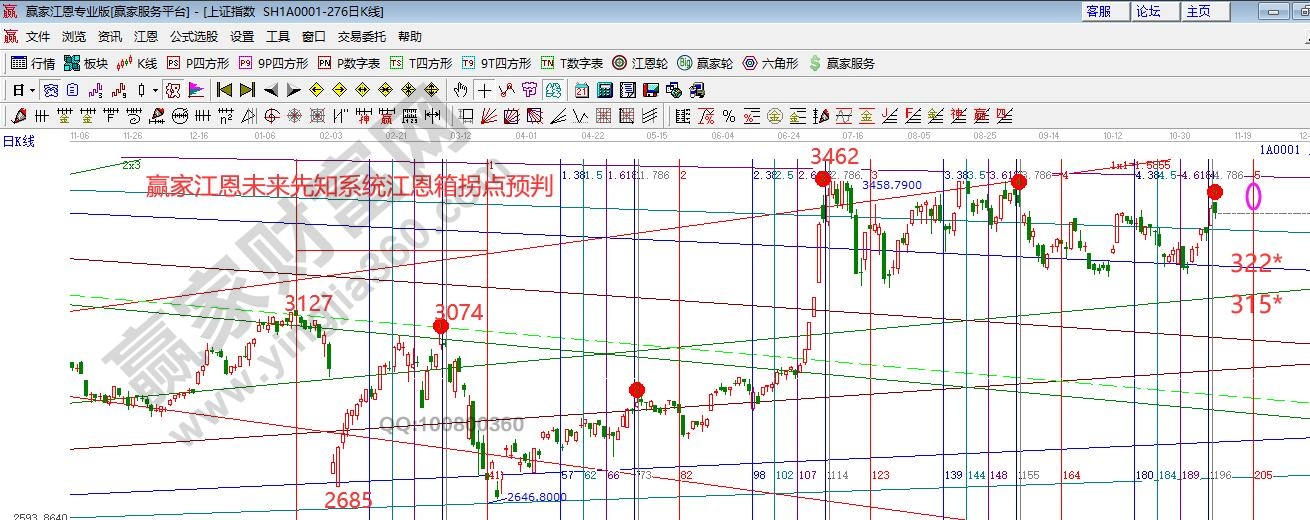Click the 客服 button
This screenshot has height=520, width=1310.
click(x=1098, y=11)
